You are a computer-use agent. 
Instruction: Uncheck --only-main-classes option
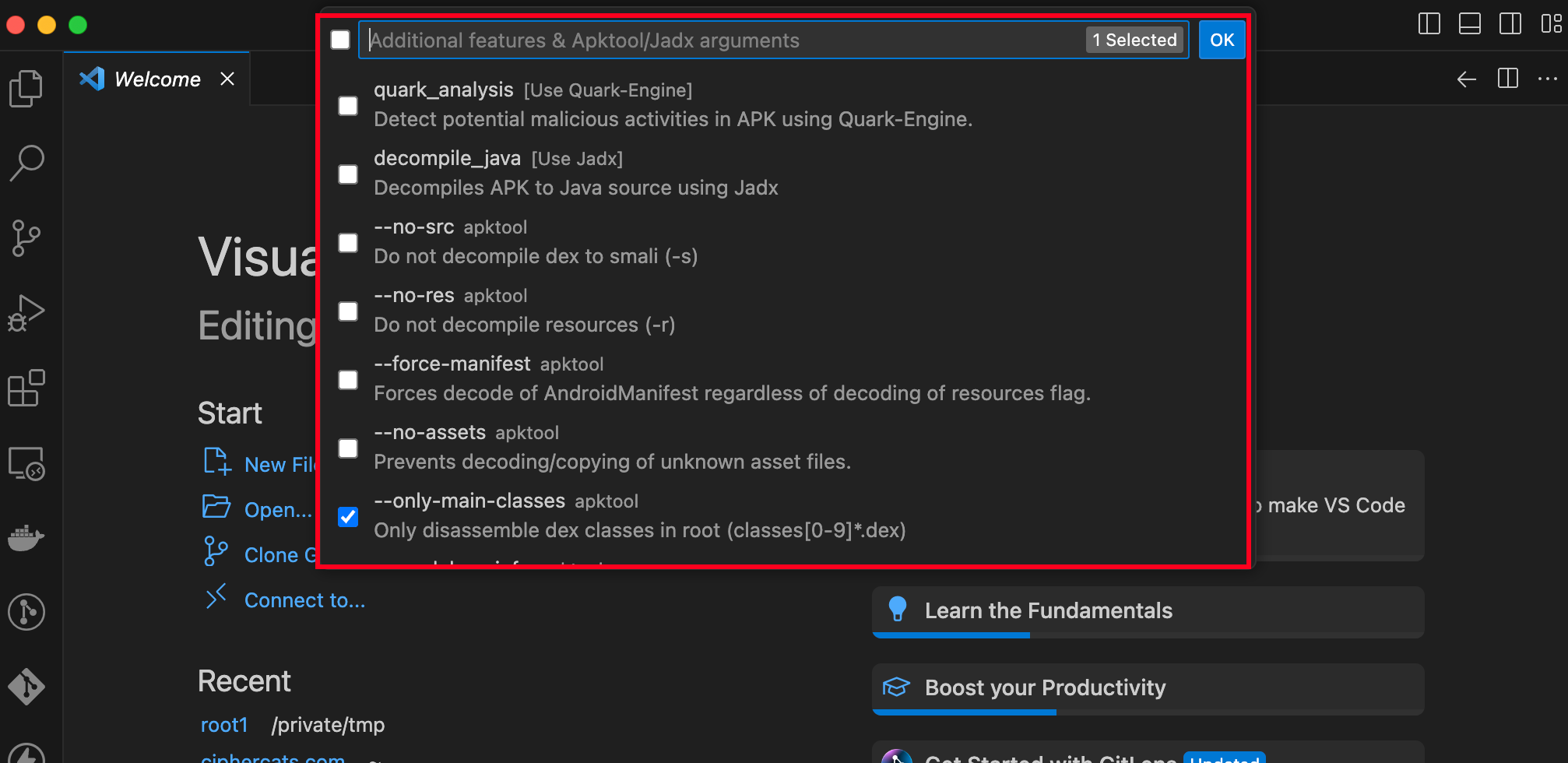tap(348, 516)
